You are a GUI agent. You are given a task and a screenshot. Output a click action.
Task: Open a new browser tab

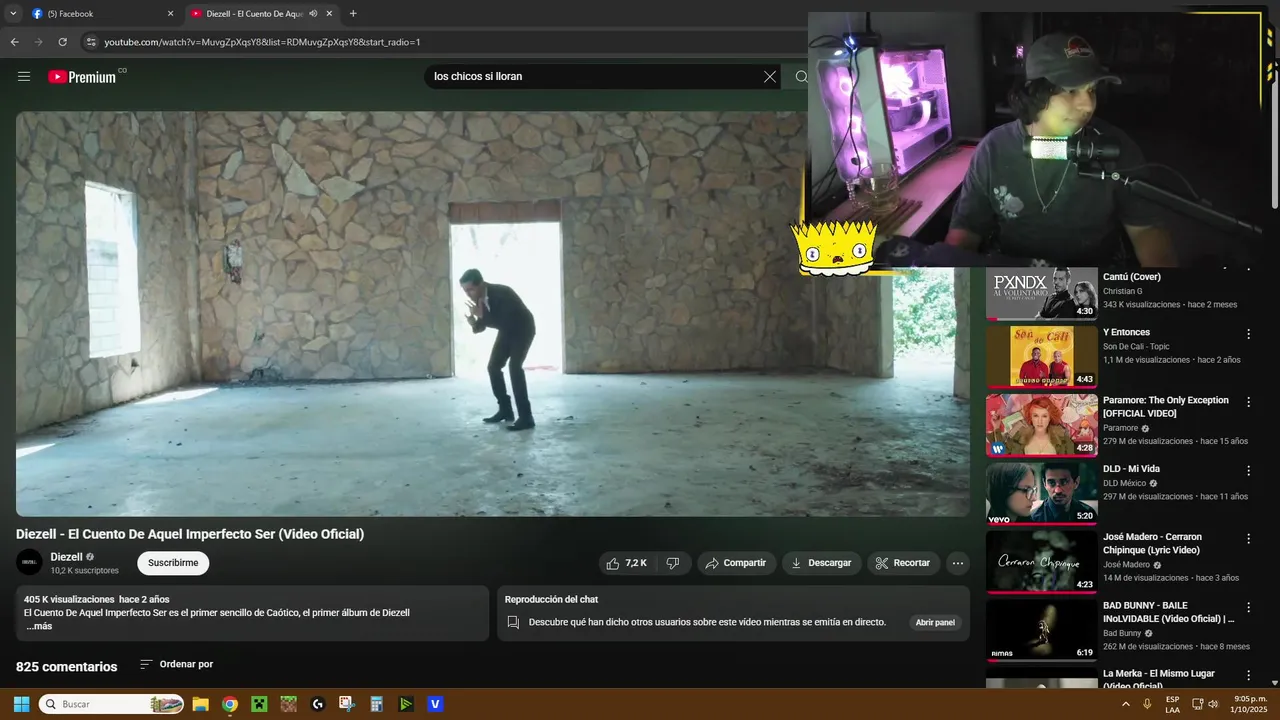click(353, 13)
